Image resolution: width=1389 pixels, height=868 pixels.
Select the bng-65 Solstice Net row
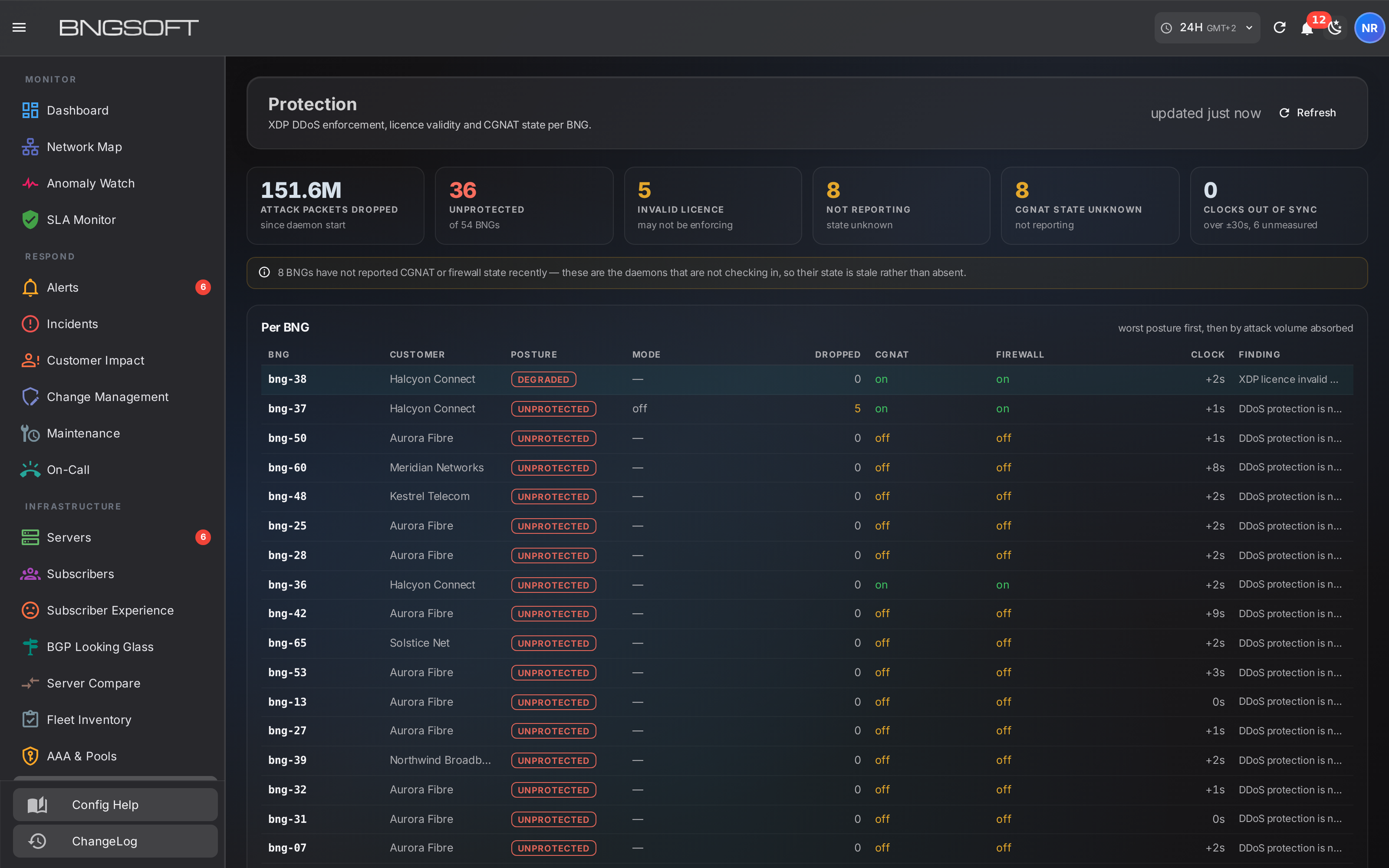(807, 643)
